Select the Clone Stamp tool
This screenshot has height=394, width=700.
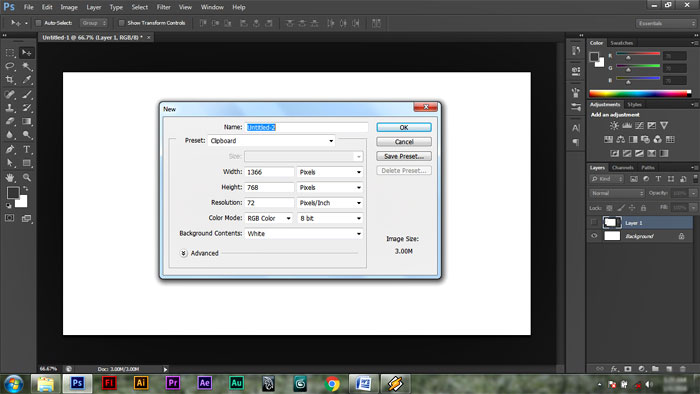tap(10, 108)
